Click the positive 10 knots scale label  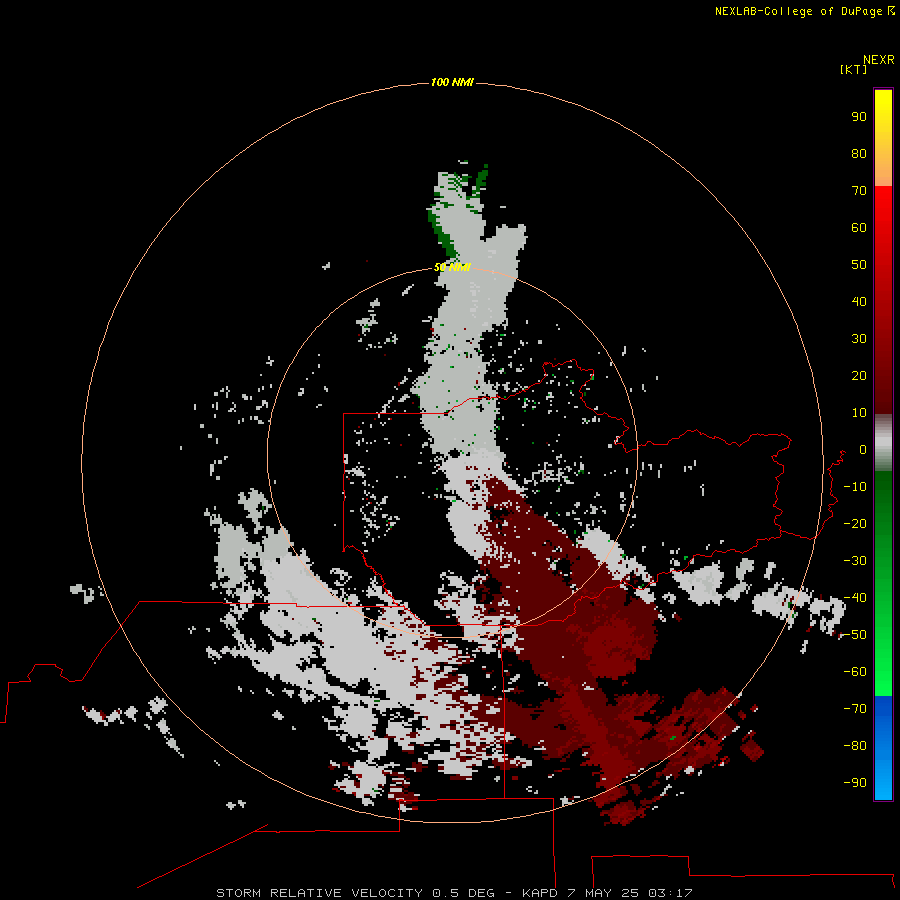click(x=859, y=413)
